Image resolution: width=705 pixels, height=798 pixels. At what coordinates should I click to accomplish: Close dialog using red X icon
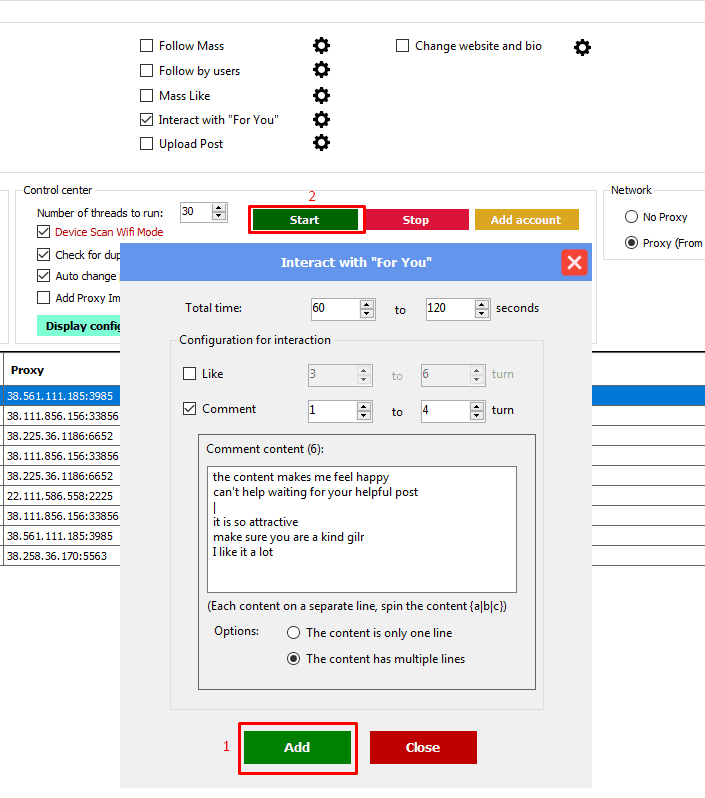pyautogui.click(x=574, y=263)
